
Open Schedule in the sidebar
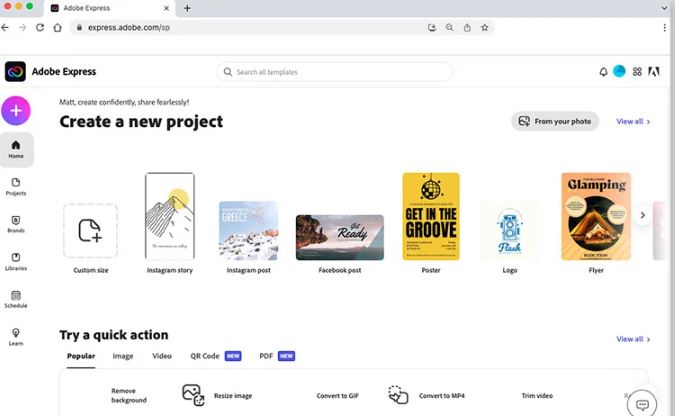point(16,299)
